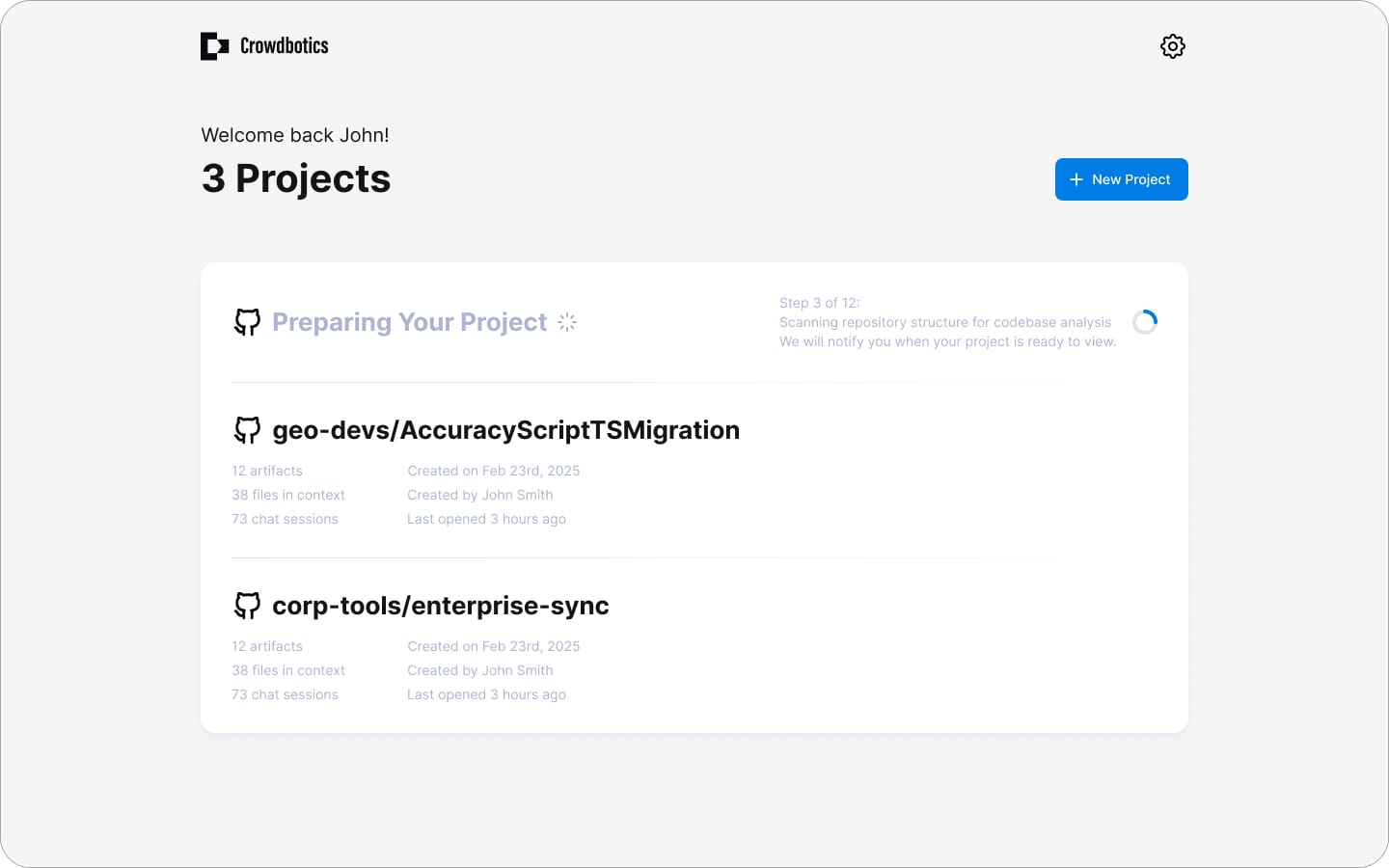Click the Crowdbotics logo icon
This screenshot has width=1389, height=868.
(x=213, y=45)
